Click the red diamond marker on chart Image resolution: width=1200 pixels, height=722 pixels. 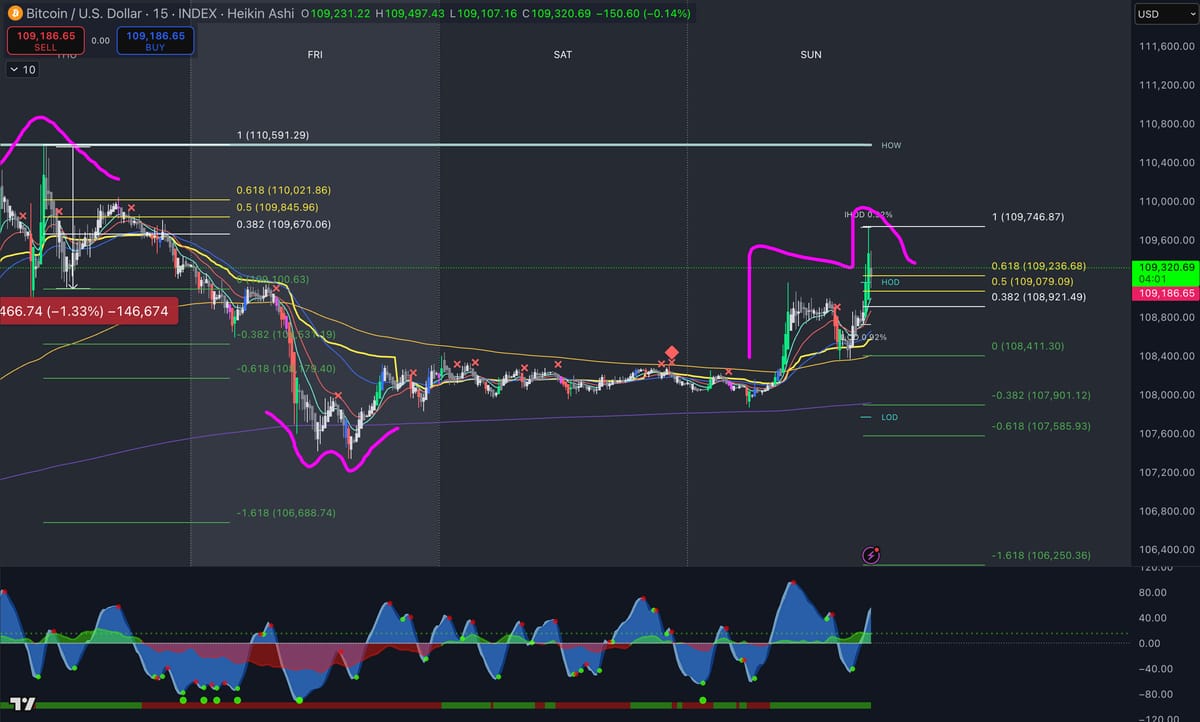(672, 352)
